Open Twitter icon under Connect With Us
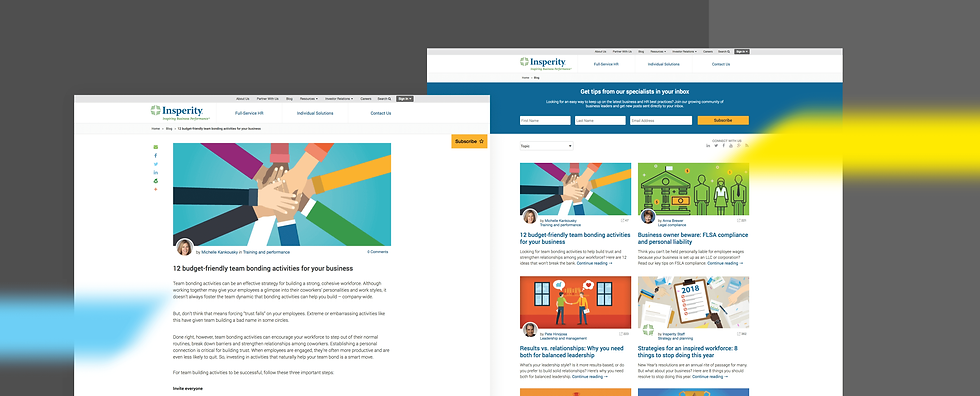Image resolution: width=980 pixels, height=396 pixels. pyautogui.click(x=716, y=146)
